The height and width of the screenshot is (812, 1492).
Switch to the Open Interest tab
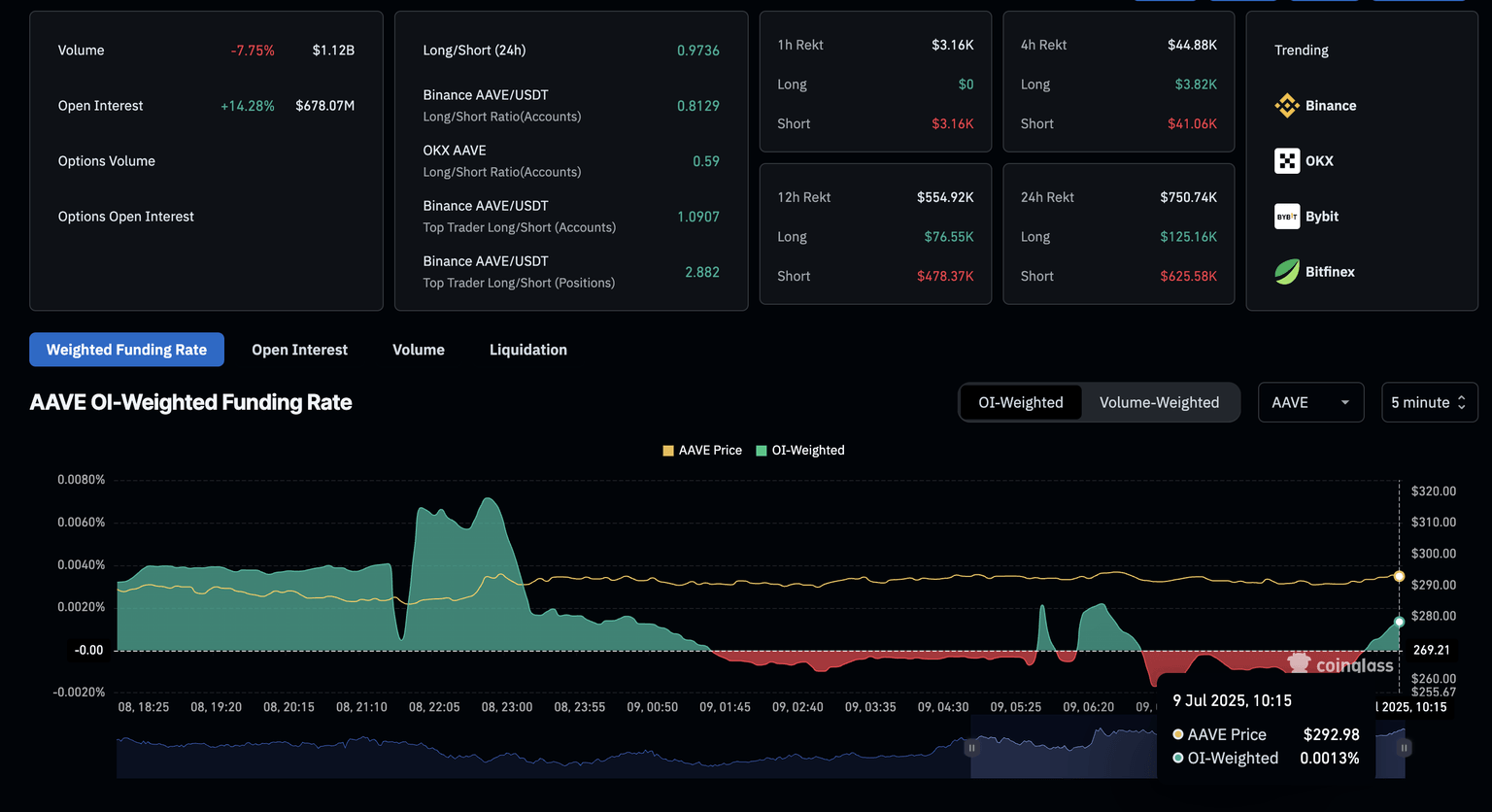pyautogui.click(x=299, y=350)
